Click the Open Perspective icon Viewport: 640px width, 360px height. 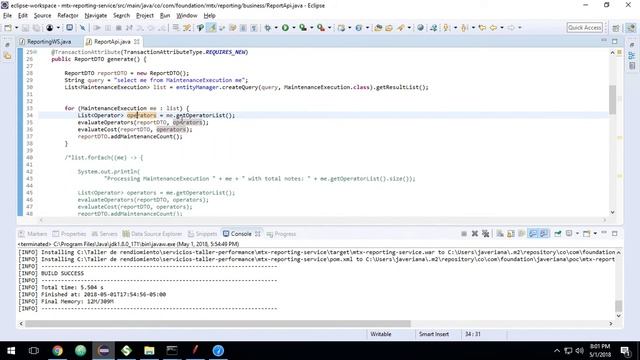click(x=616, y=28)
